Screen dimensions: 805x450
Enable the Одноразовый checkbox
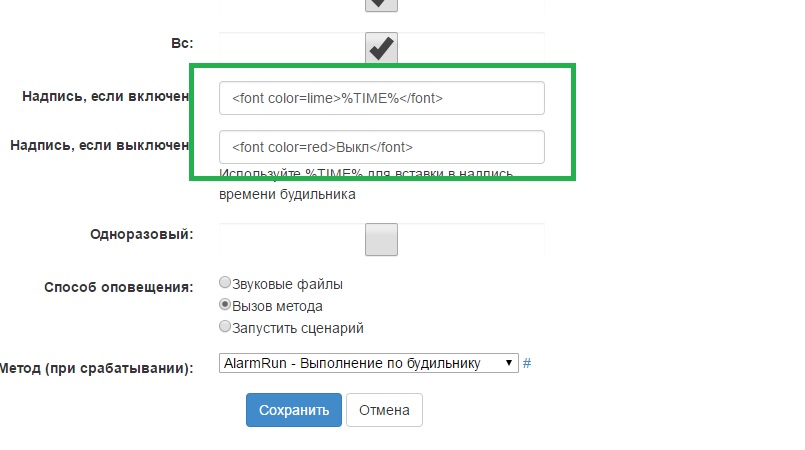click(381, 239)
